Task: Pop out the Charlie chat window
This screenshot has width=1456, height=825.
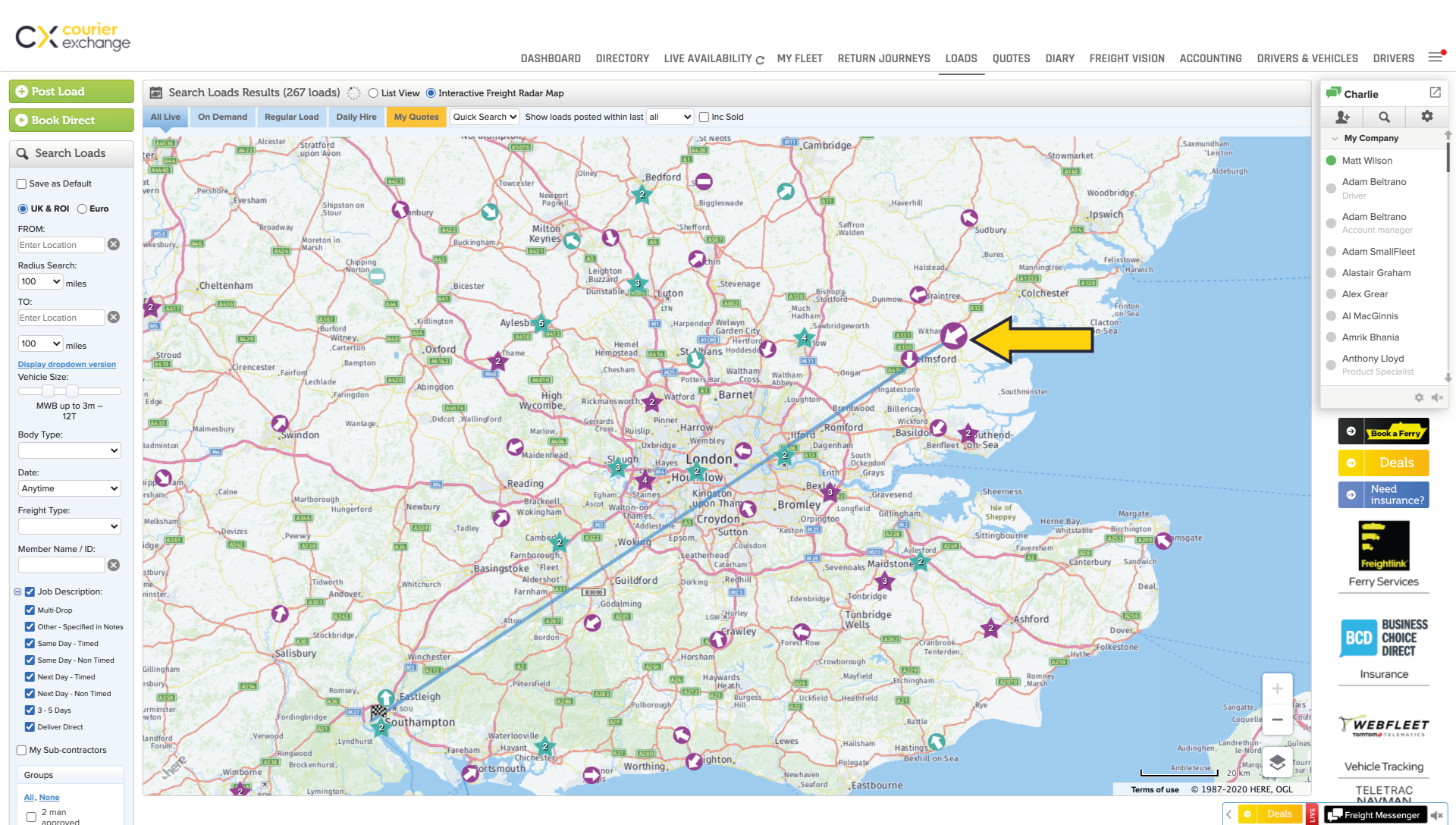Action: click(1435, 93)
